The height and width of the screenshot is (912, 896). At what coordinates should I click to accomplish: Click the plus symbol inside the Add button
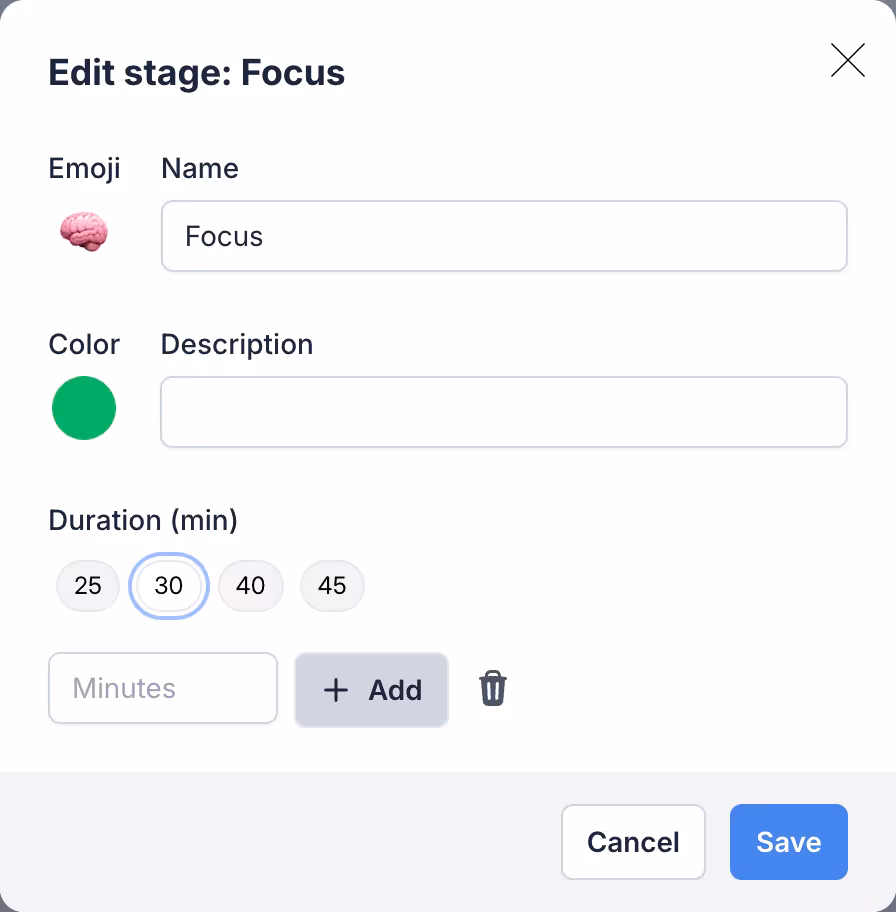click(336, 690)
